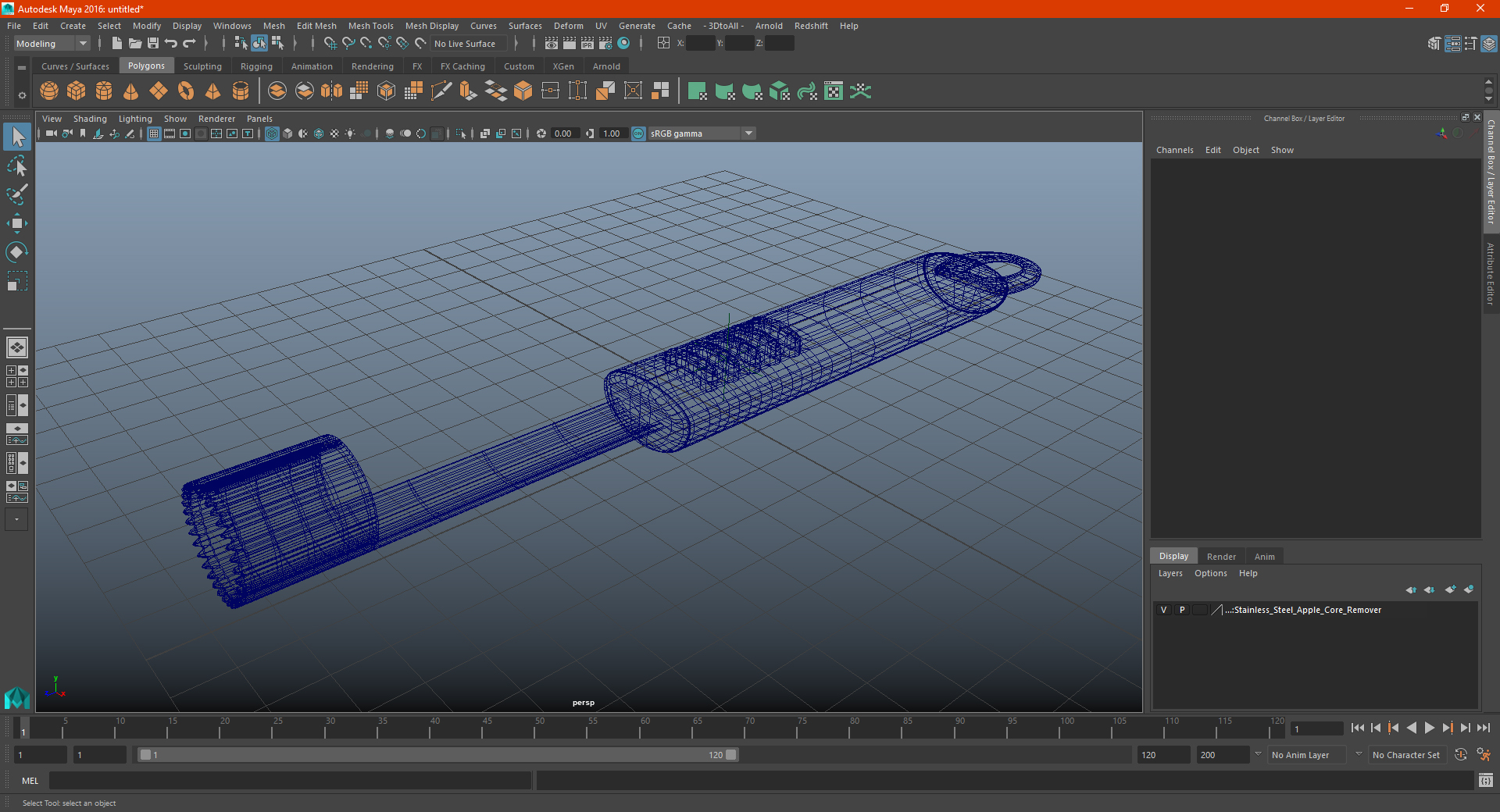
Task: Toggle the viewport grid display
Action: click(154, 134)
